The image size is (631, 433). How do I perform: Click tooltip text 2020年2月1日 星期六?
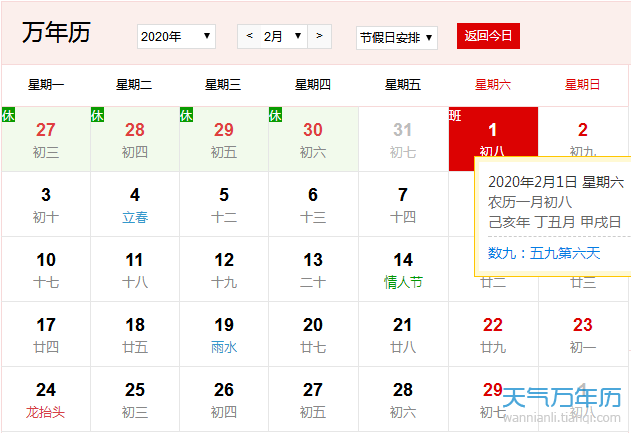[x=556, y=182]
